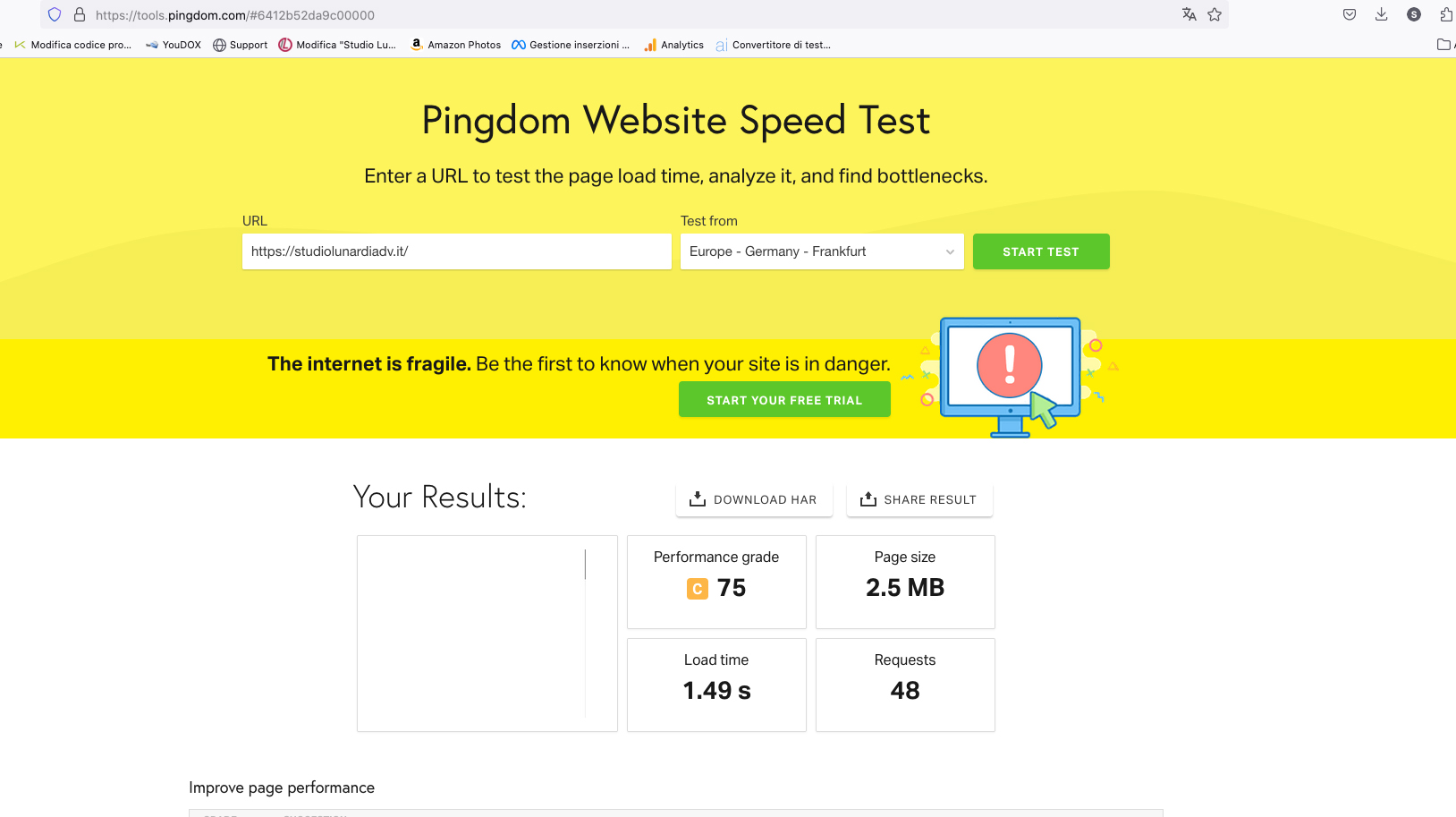Click the "Pingdom Website Speed Test" heading
1456x817 pixels.
(676, 121)
